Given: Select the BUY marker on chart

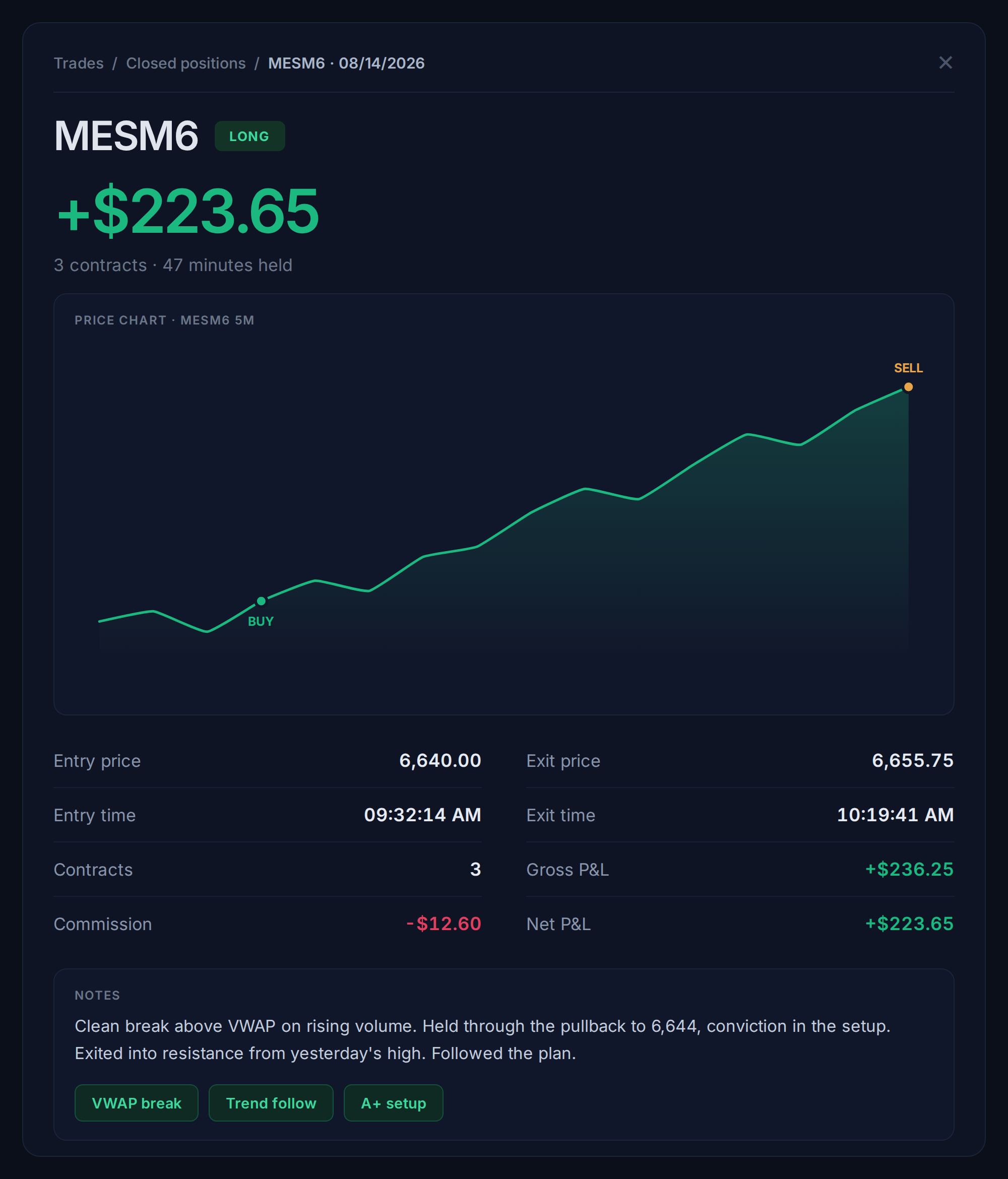Looking at the screenshot, I should point(261,601).
